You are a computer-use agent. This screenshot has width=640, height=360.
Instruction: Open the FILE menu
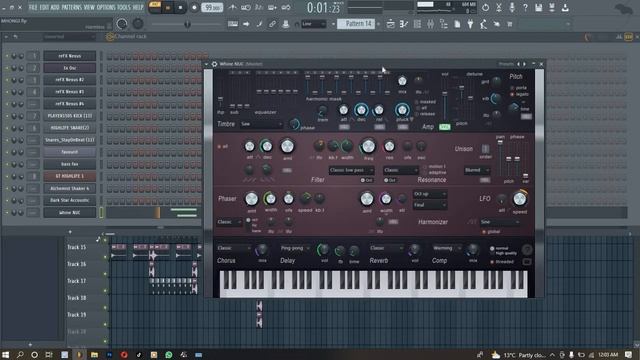coord(33,7)
